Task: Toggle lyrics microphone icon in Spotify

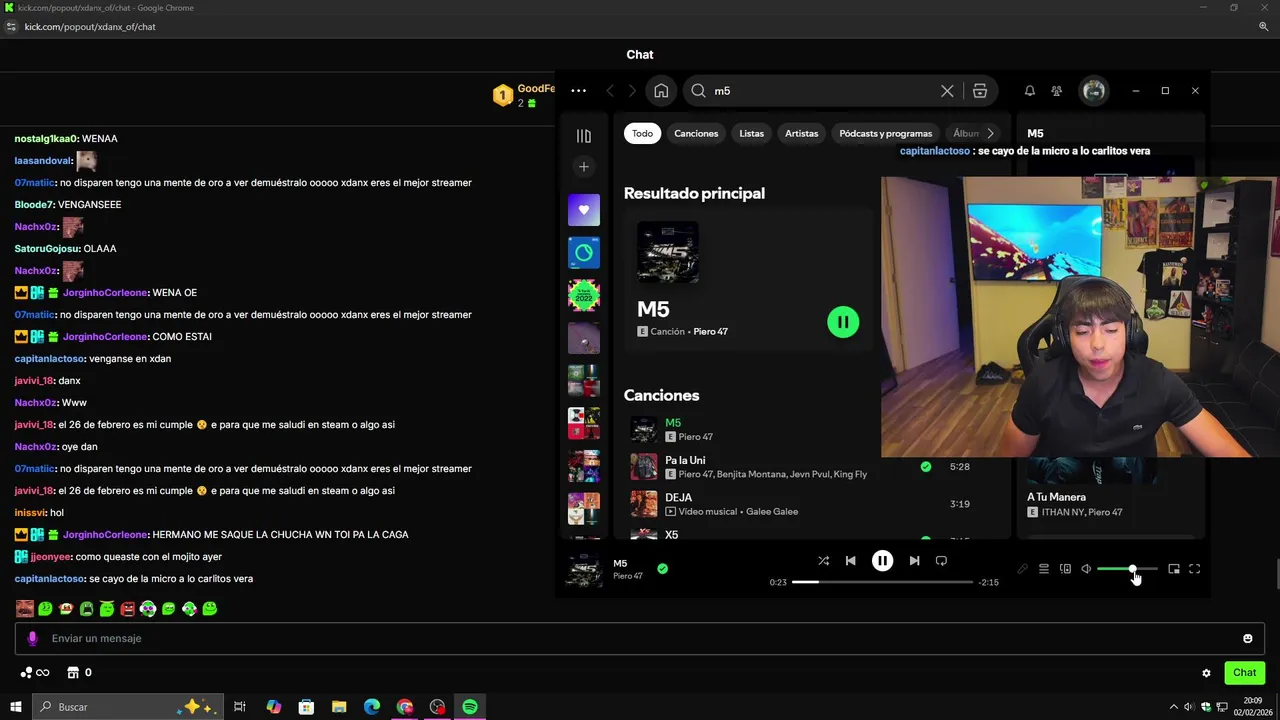Action: tap(1022, 569)
